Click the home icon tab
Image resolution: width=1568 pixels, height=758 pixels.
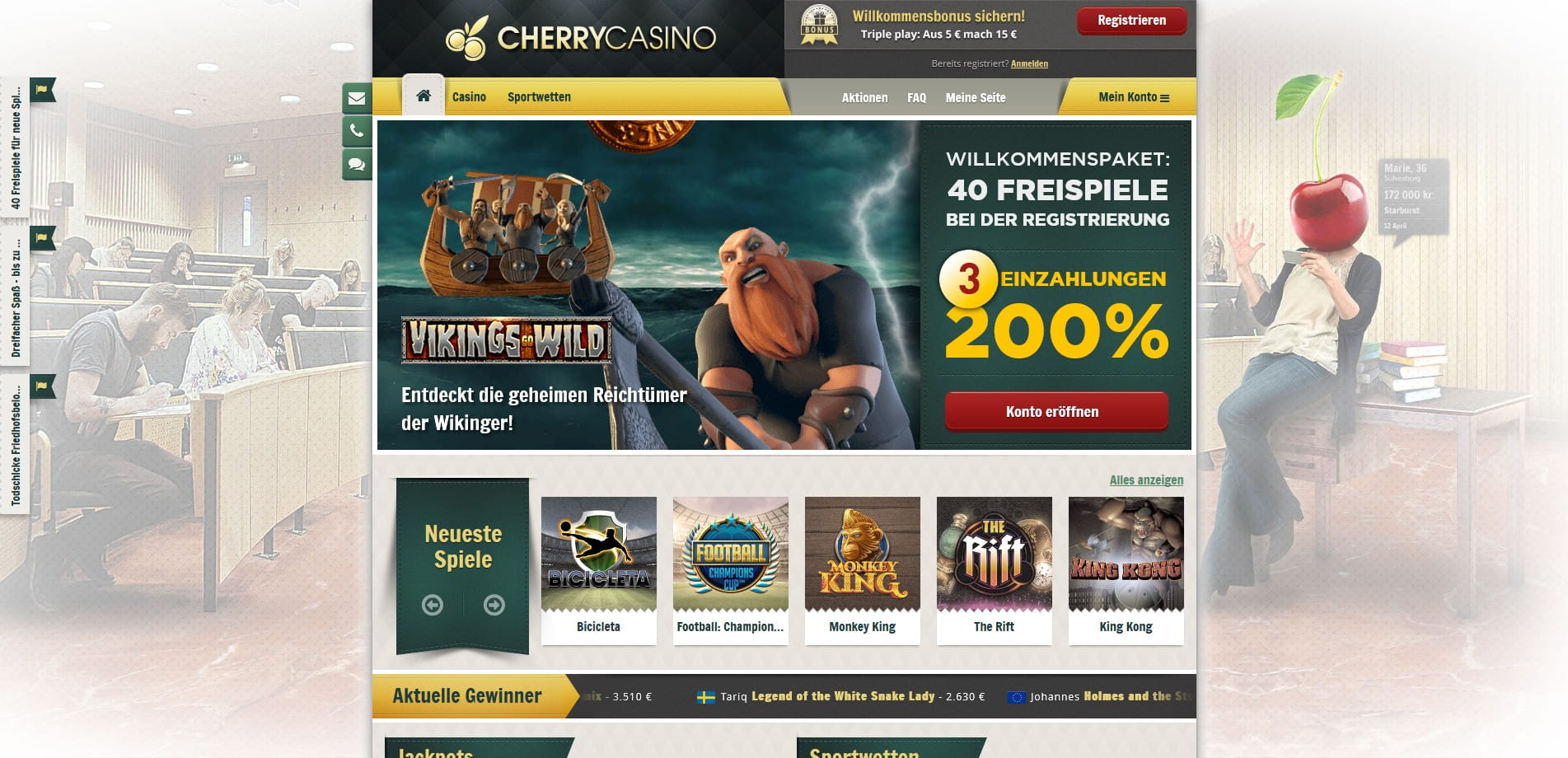point(424,96)
